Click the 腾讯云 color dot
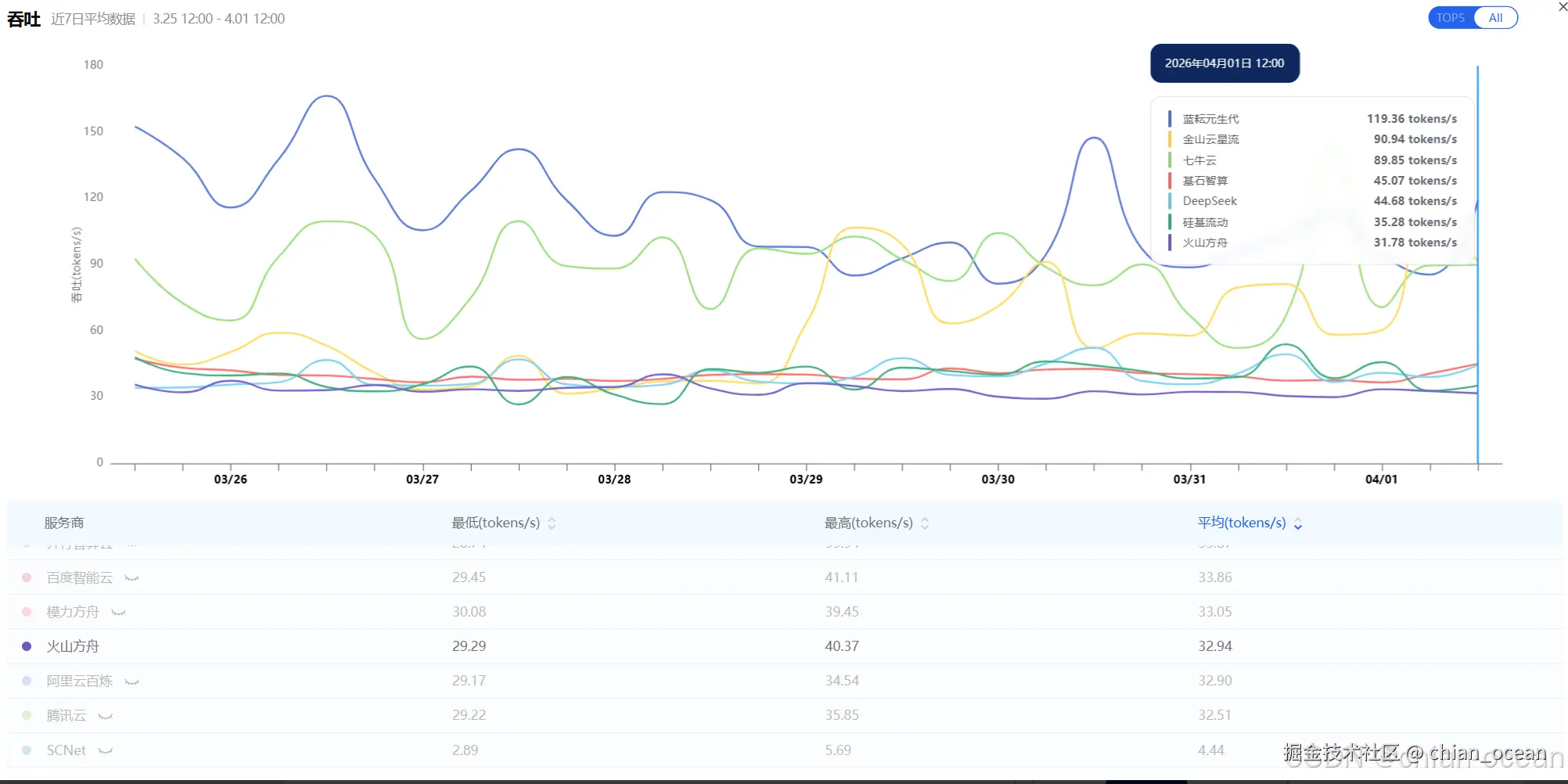Viewport: 1568px width, 784px height. click(27, 715)
